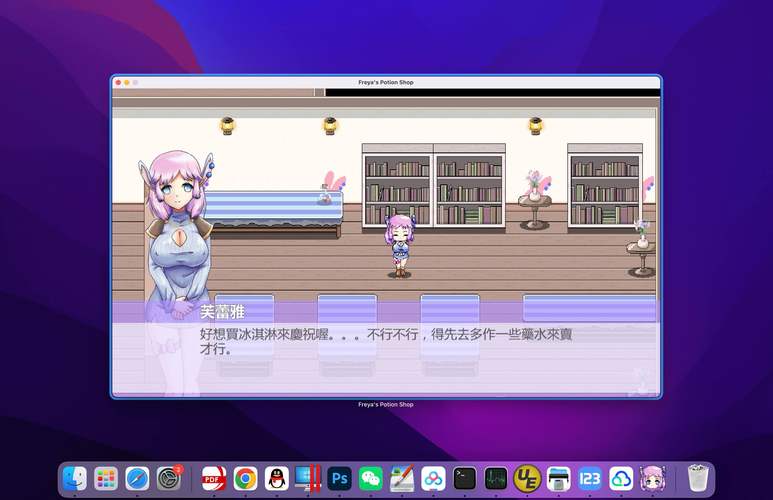Launch UltraEdit UE icon in Dock

click(x=527, y=478)
